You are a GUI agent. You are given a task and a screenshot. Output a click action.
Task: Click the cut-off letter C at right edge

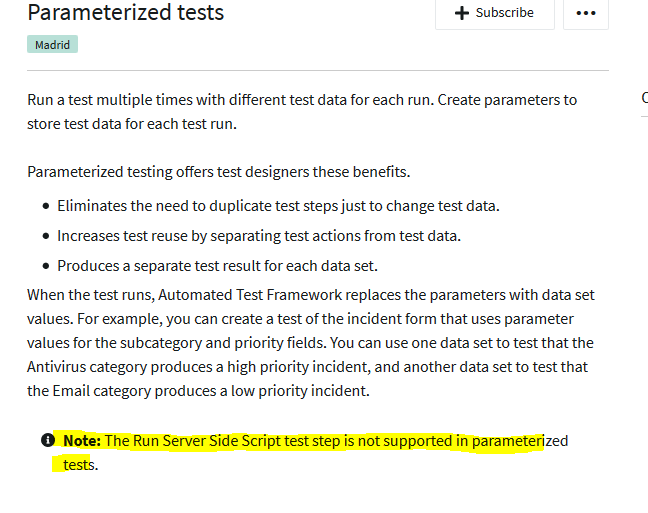pyautogui.click(x=644, y=98)
